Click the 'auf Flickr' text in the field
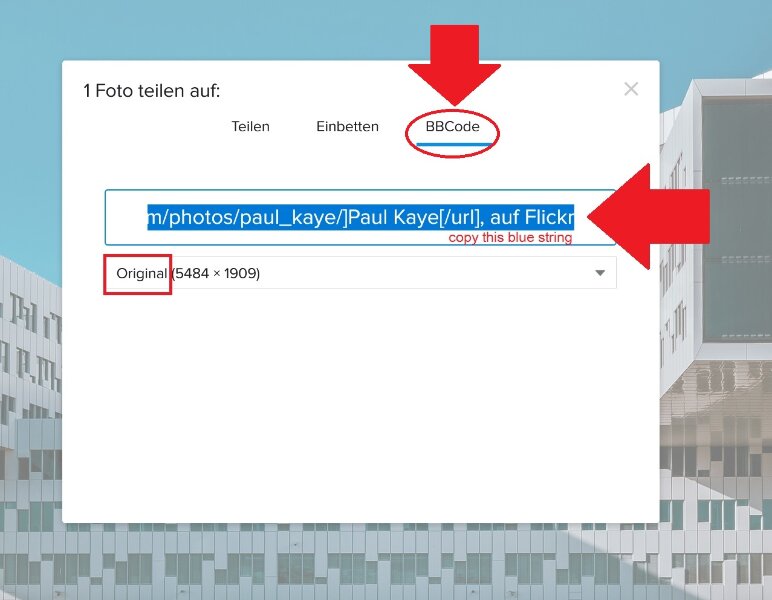 (x=532, y=216)
